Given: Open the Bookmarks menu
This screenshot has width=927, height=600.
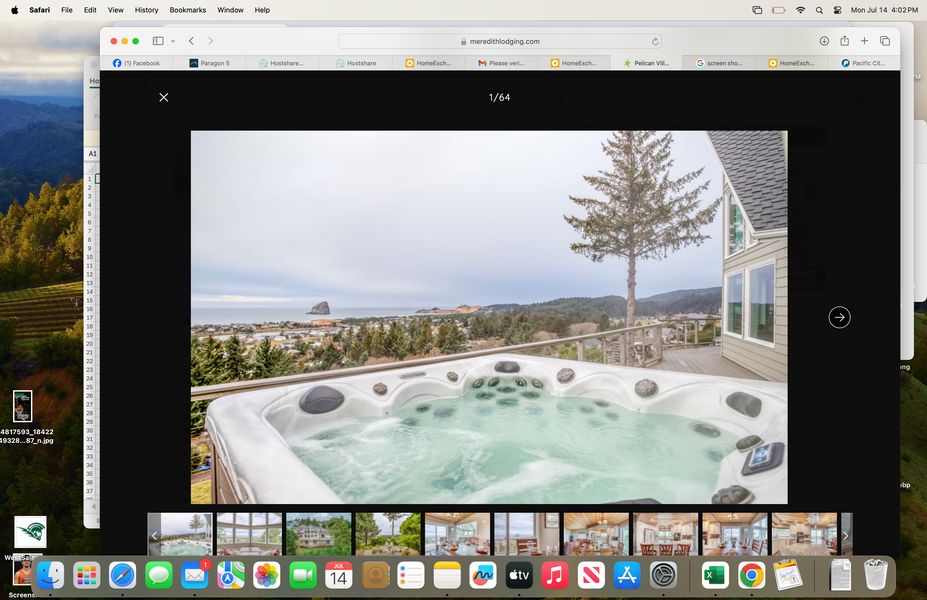Looking at the screenshot, I should [187, 10].
